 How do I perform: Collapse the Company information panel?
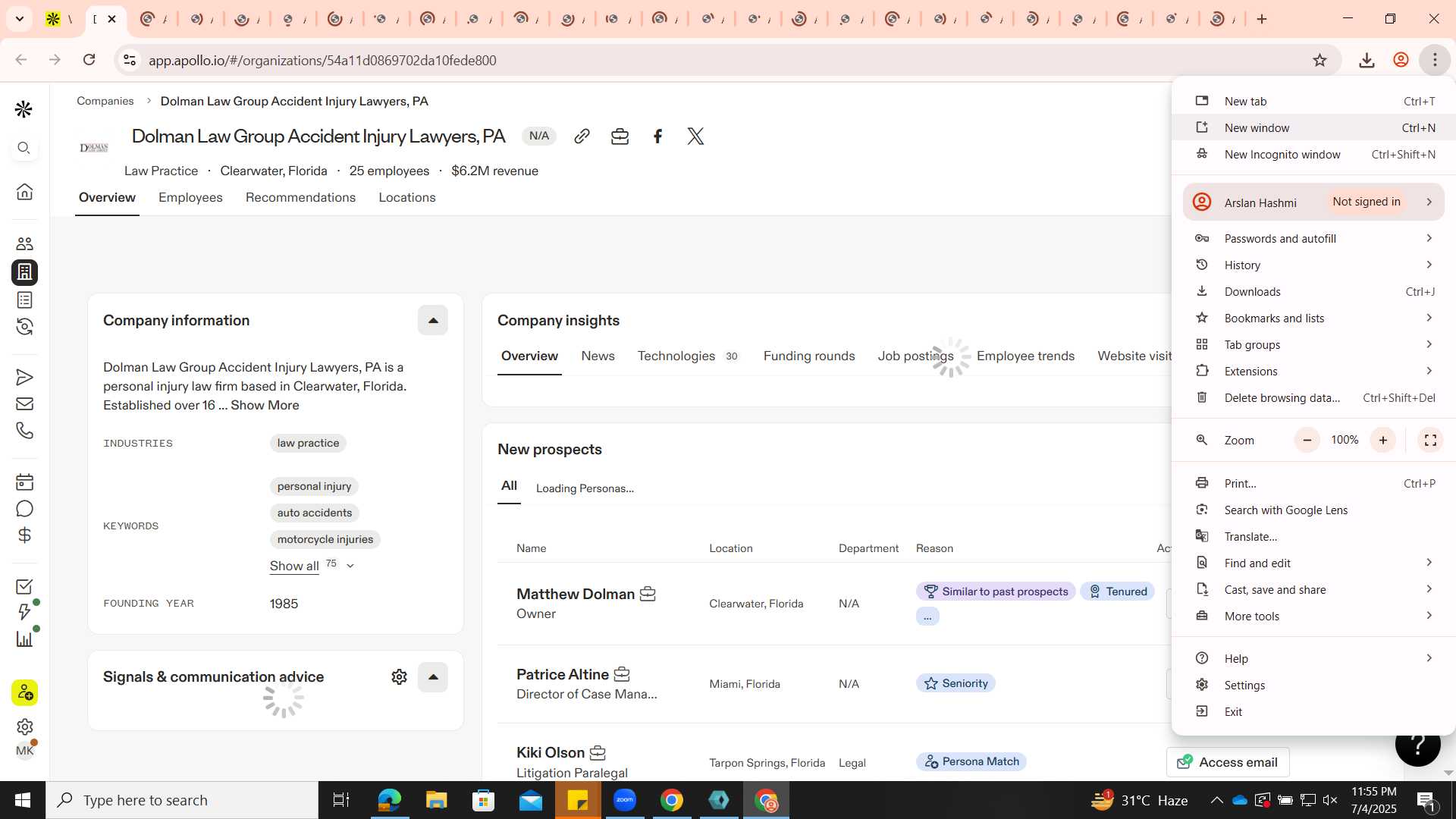pos(433,320)
